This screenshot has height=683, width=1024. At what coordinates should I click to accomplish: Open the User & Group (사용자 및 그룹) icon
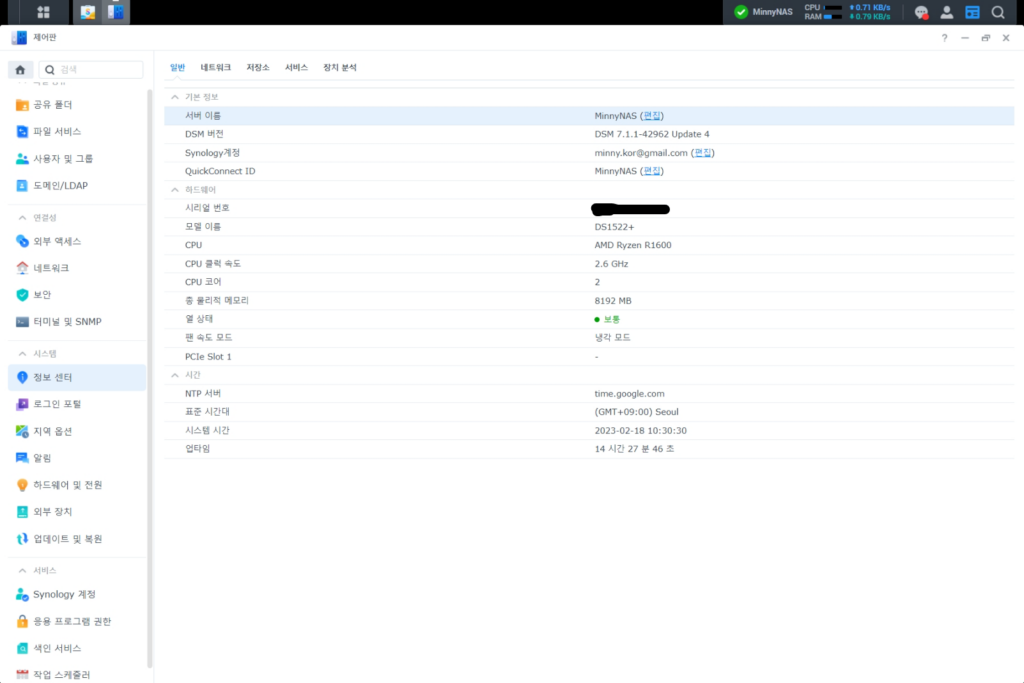(22, 159)
